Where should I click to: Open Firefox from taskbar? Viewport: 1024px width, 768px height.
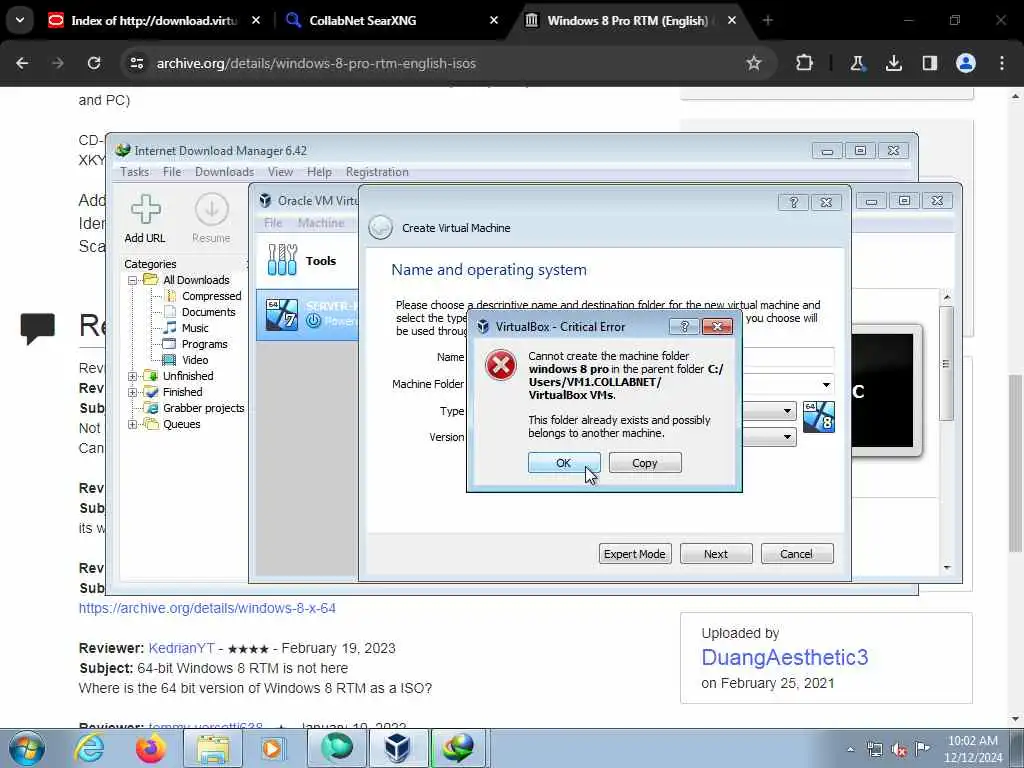(151, 748)
